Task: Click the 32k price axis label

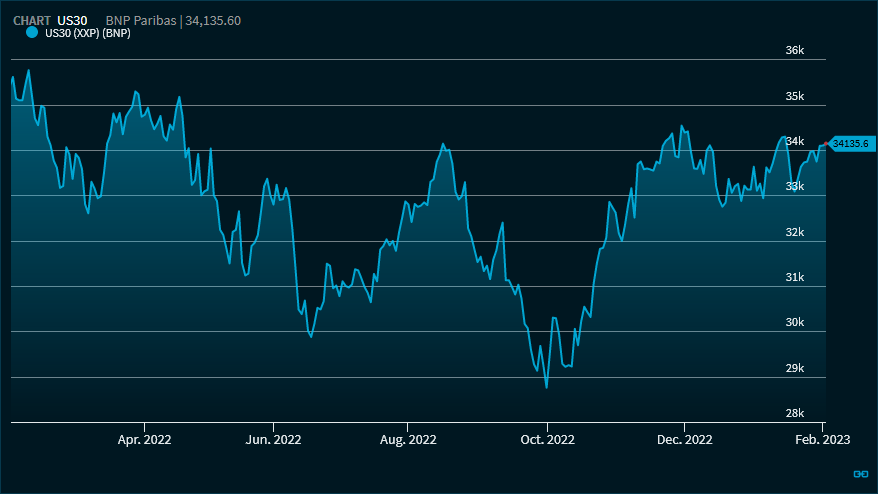Action: pyautogui.click(x=795, y=232)
